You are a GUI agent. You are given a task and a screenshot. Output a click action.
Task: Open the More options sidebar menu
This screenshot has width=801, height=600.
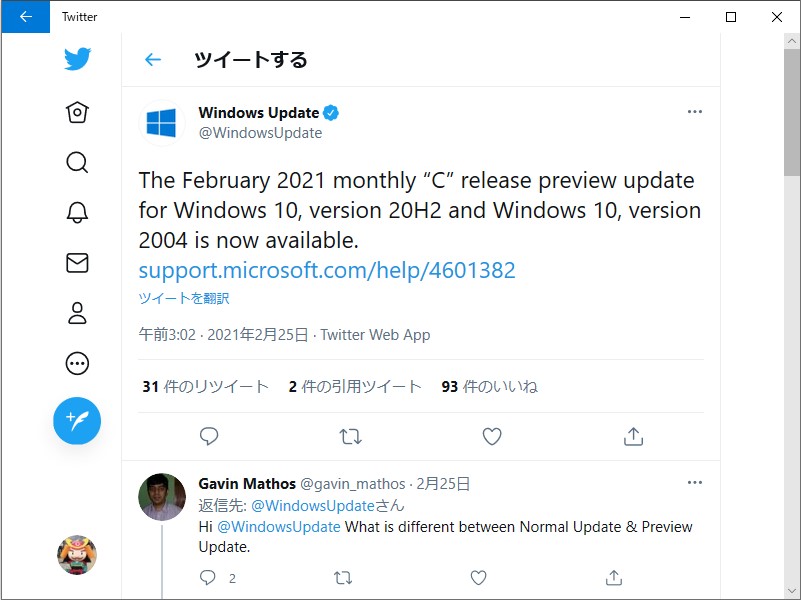tap(77, 363)
